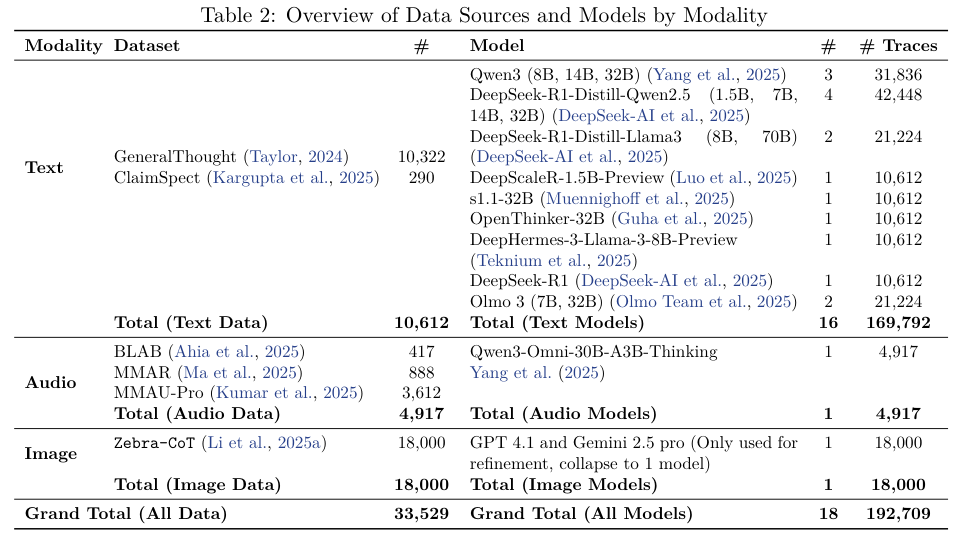This screenshot has width=954, height=534.
Task: Click the 'DeepScaleR-1.5B-Preview' model name
Action: tap(566, 178)
